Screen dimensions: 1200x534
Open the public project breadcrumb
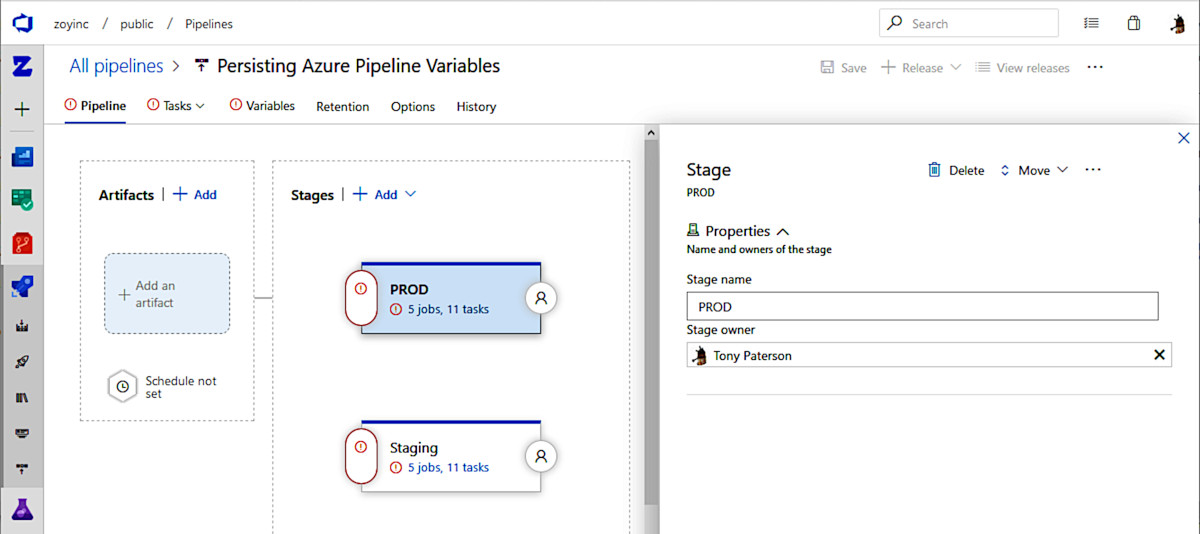137,23
